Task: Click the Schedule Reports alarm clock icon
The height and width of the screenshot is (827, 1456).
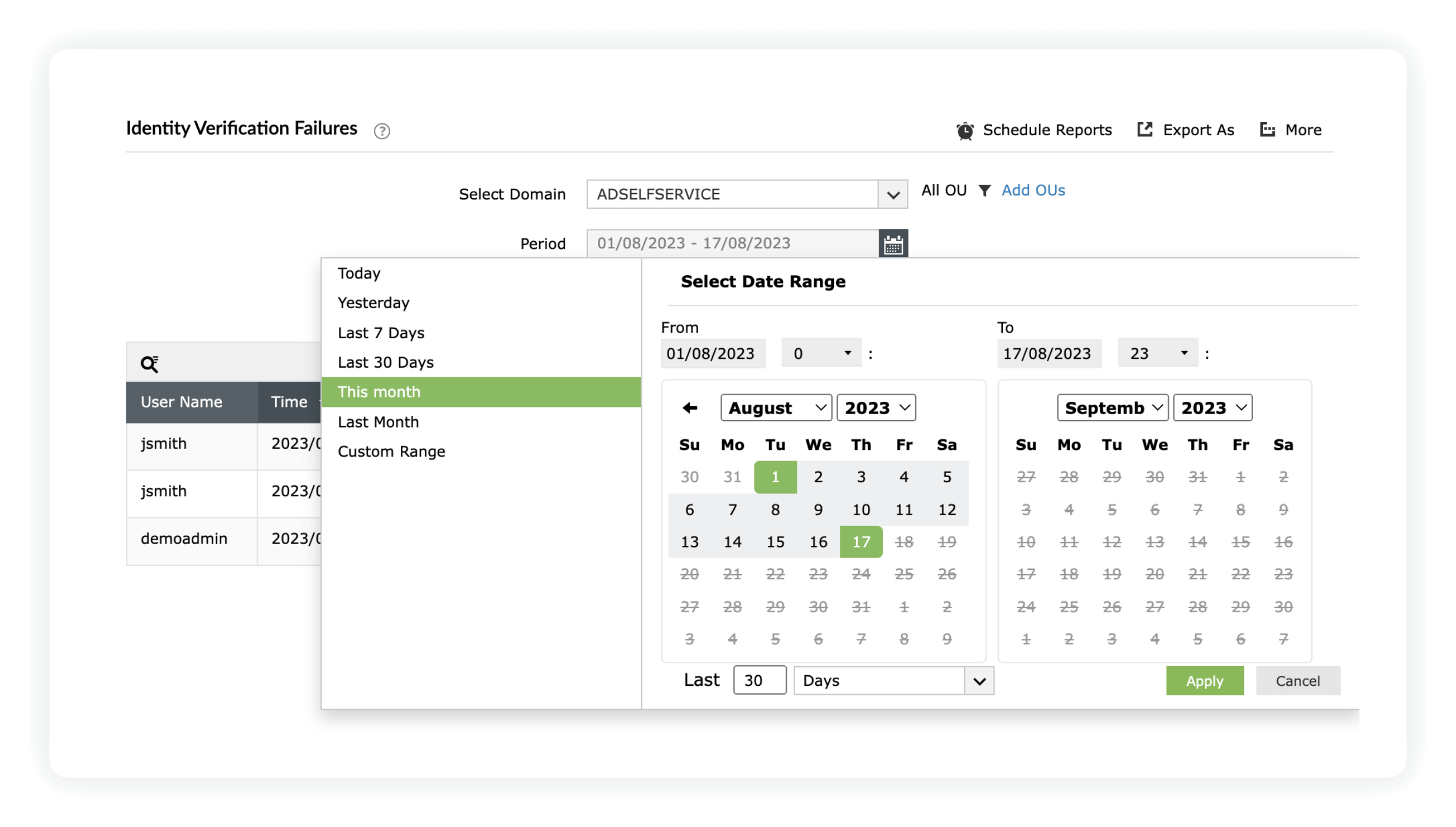Action: click(965, 131)
